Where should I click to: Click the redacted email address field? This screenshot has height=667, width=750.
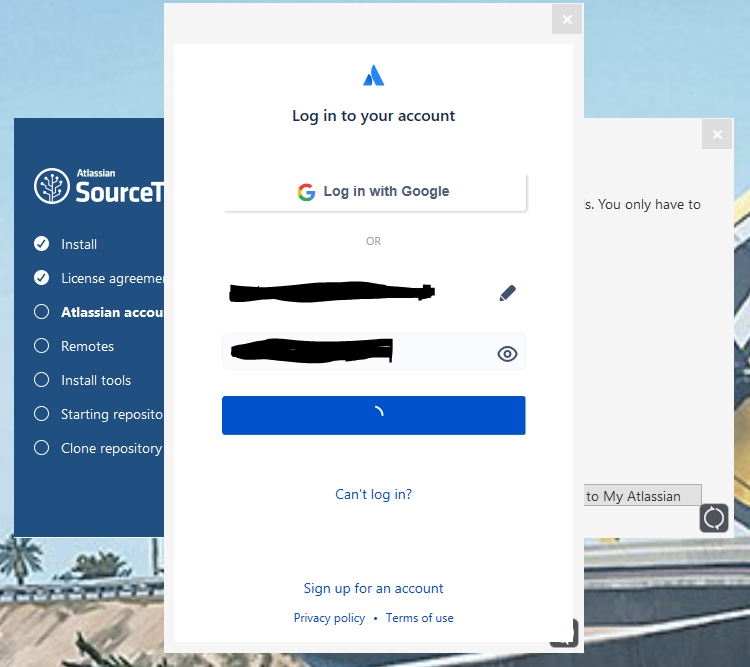click(x=332, y=292)
